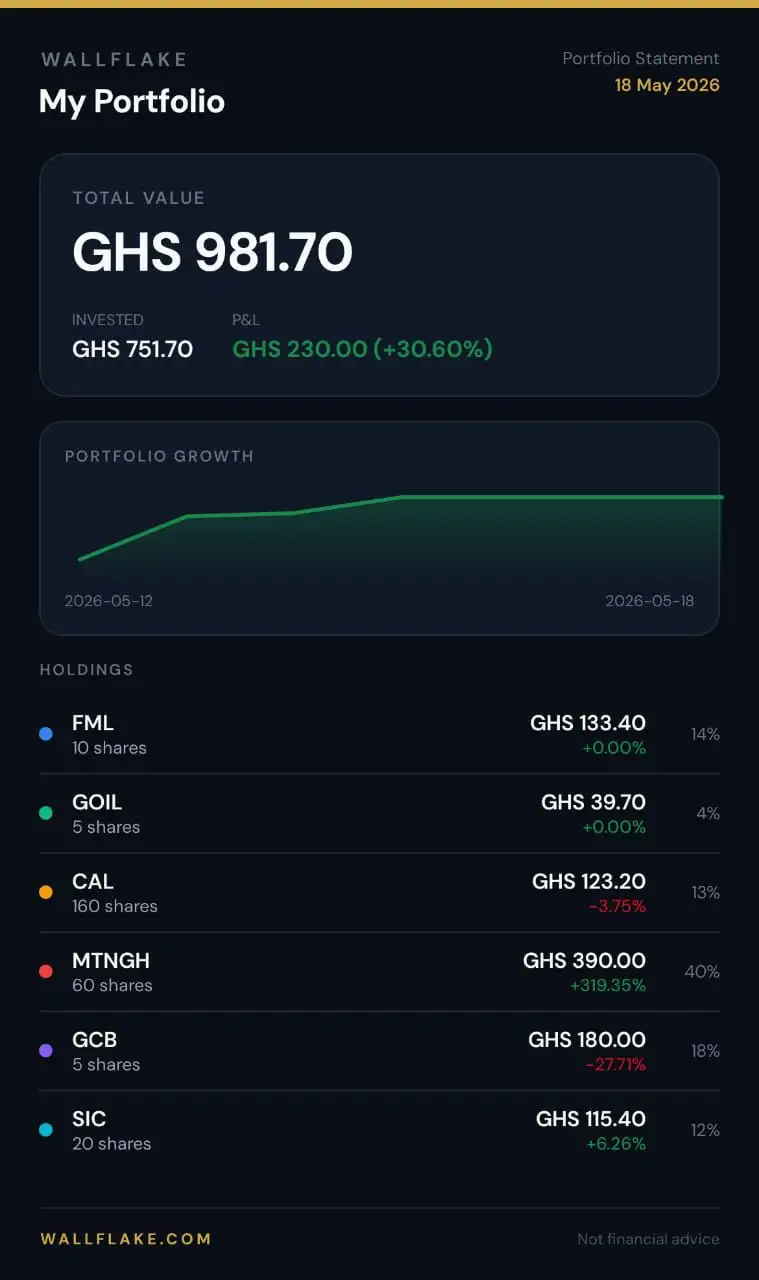
Task: Click the green GOIL color dot
Action: pos(45,813)
